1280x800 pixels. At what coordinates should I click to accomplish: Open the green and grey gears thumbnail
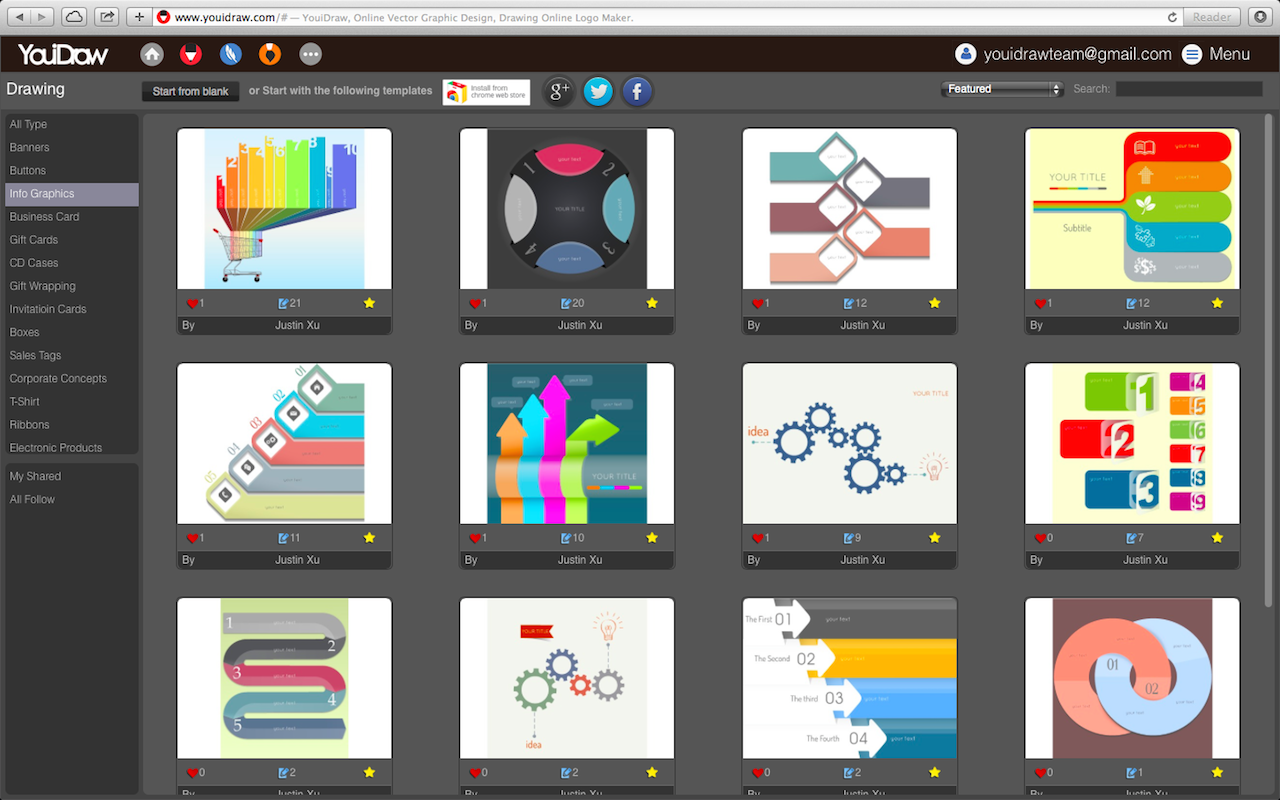point(567,679)
